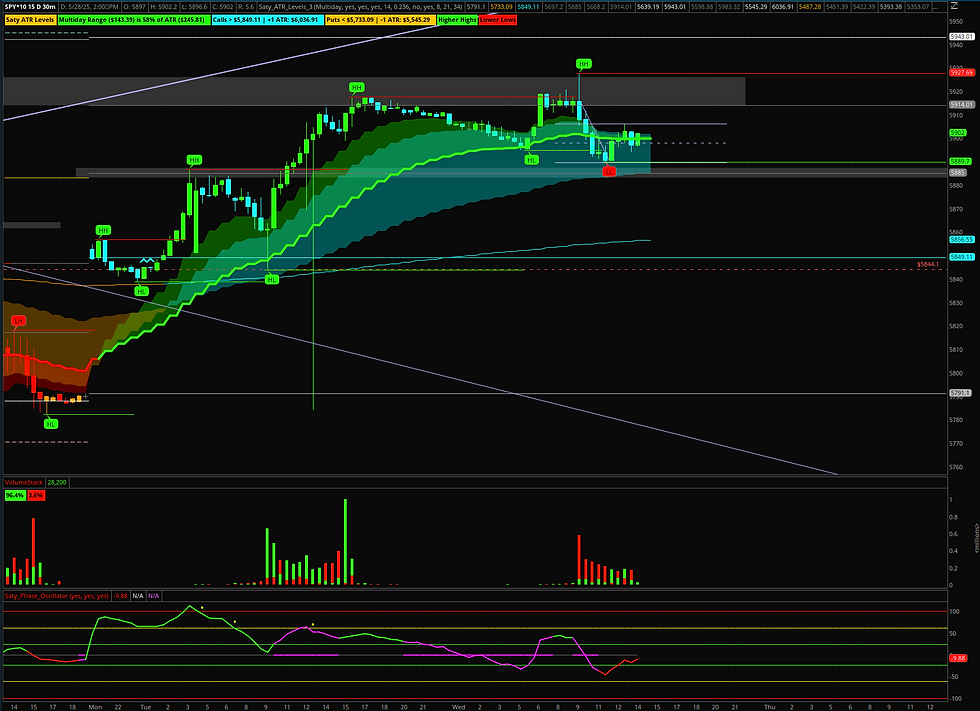
Task: Click the 28,200 volume value
Action: click(57, 482)
